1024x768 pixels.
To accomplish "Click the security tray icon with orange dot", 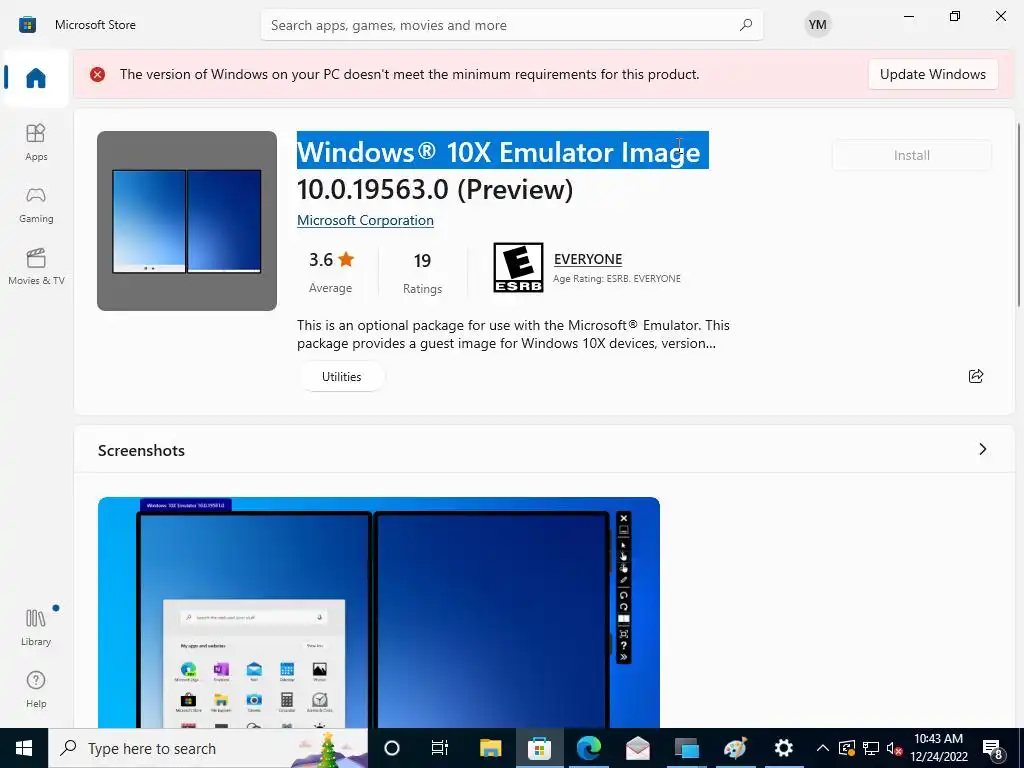I will click(846, 748).
